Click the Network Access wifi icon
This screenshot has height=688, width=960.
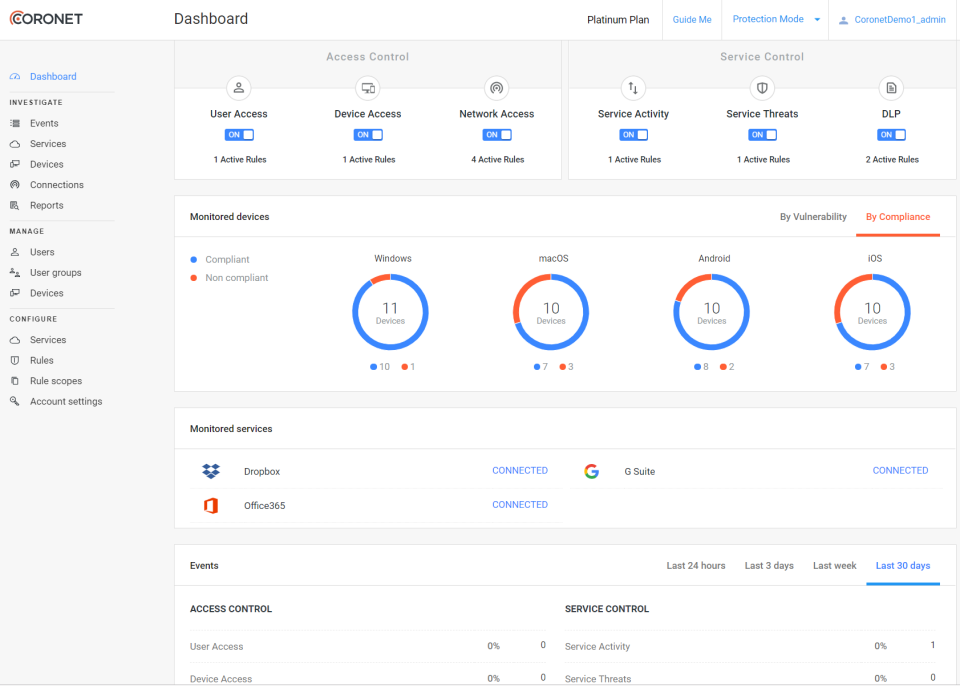pos(497,88)
